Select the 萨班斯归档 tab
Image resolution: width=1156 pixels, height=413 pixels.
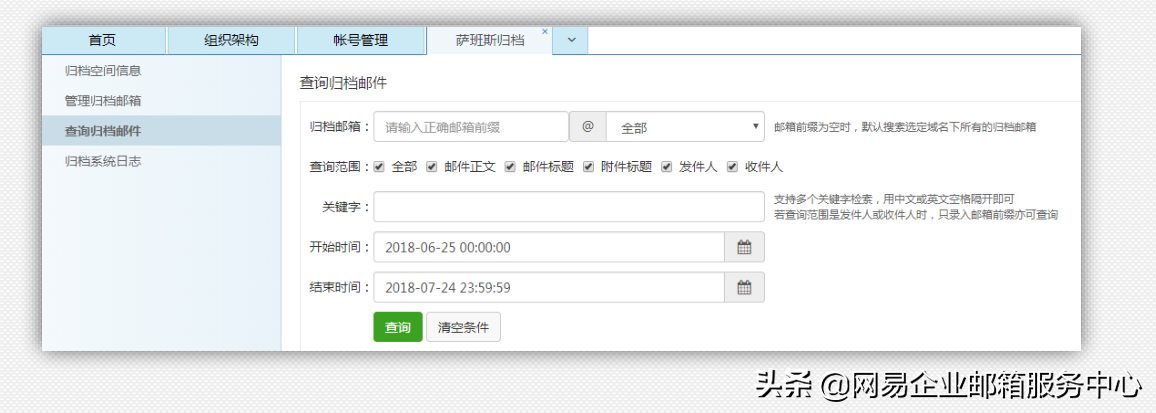[x=490, y=41]
